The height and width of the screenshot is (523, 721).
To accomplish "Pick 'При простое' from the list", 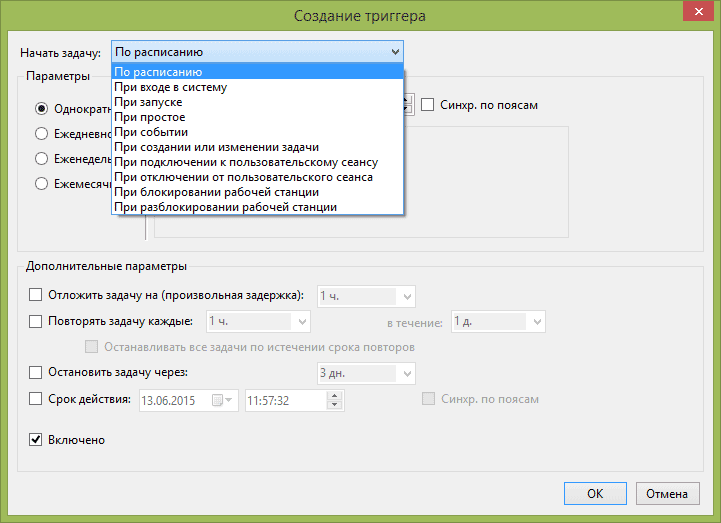I will coord(258,117).
